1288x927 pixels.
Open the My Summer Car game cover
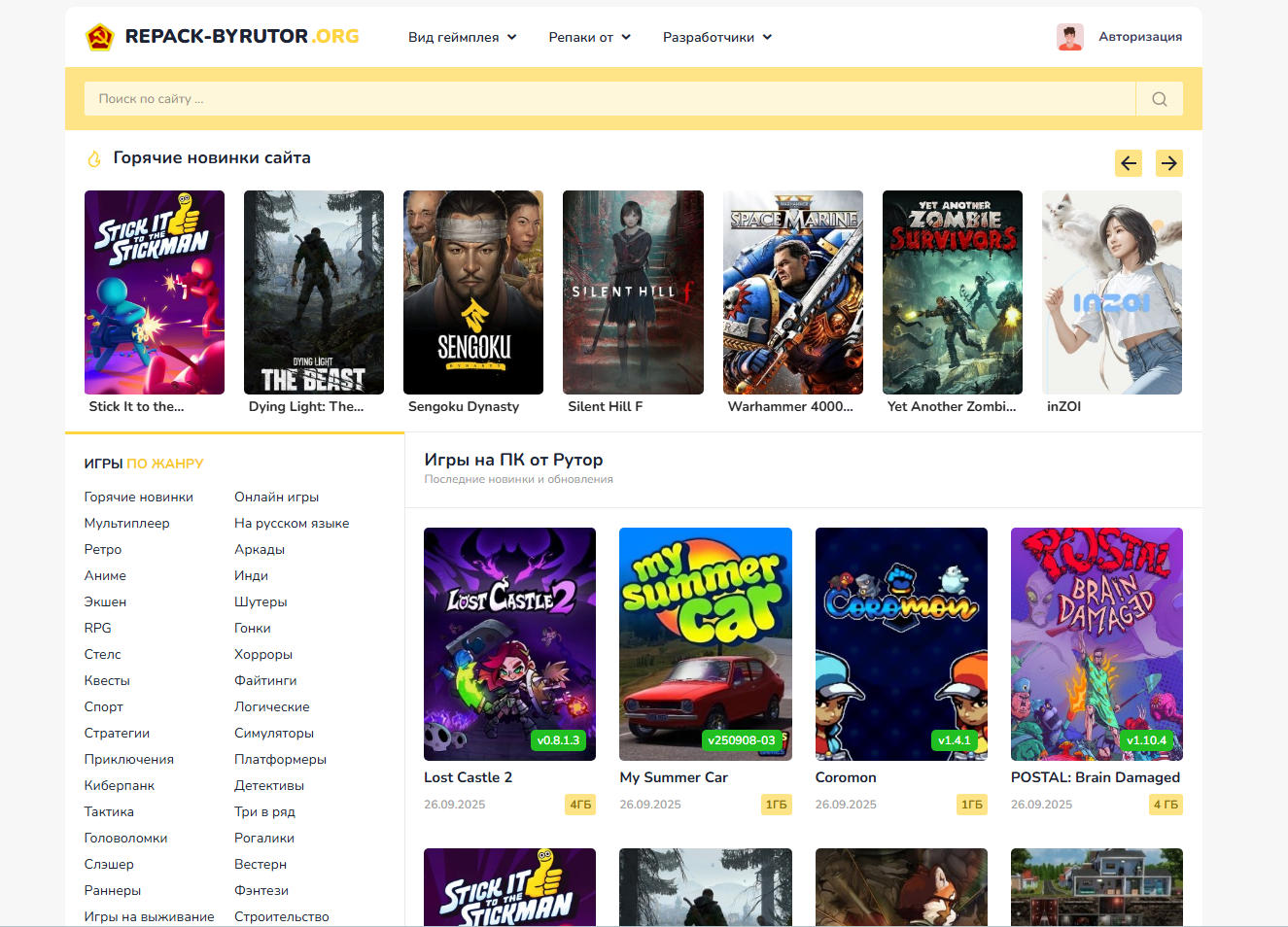706,644
